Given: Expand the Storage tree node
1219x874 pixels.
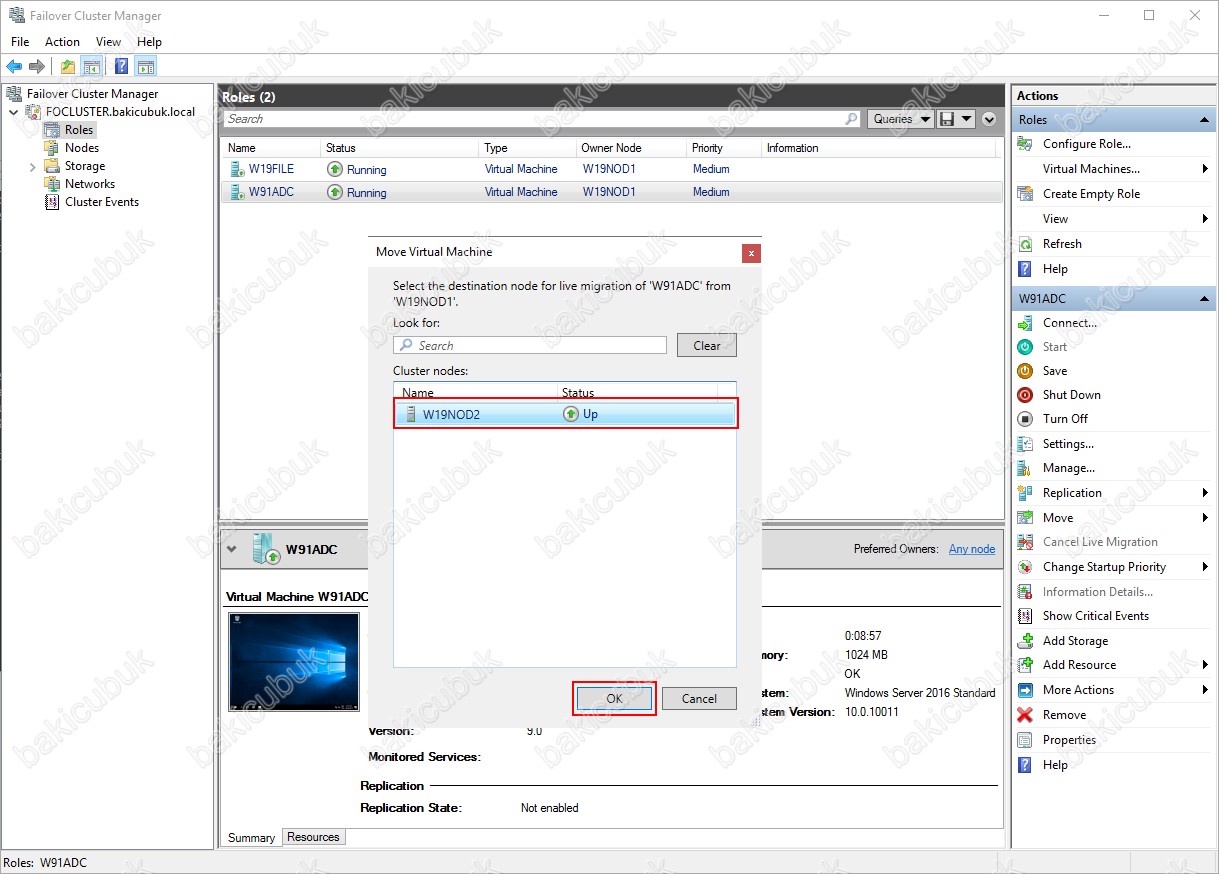Looking at the screenshot, I should (x=33, y=166).
